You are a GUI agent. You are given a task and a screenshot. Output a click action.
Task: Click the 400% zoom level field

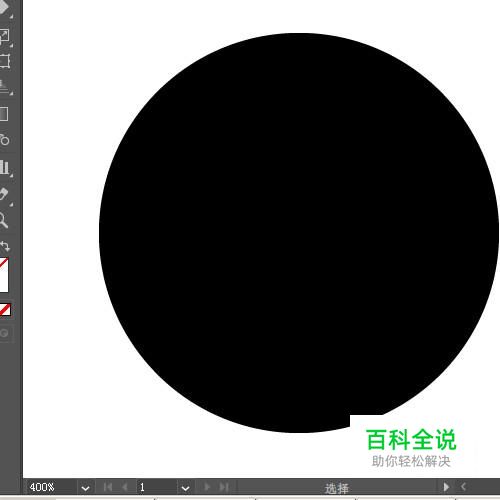pos(51,487)
